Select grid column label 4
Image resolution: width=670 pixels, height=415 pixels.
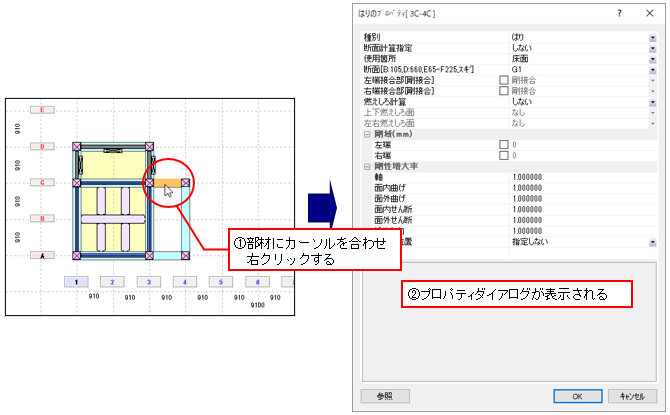(185, 282)
